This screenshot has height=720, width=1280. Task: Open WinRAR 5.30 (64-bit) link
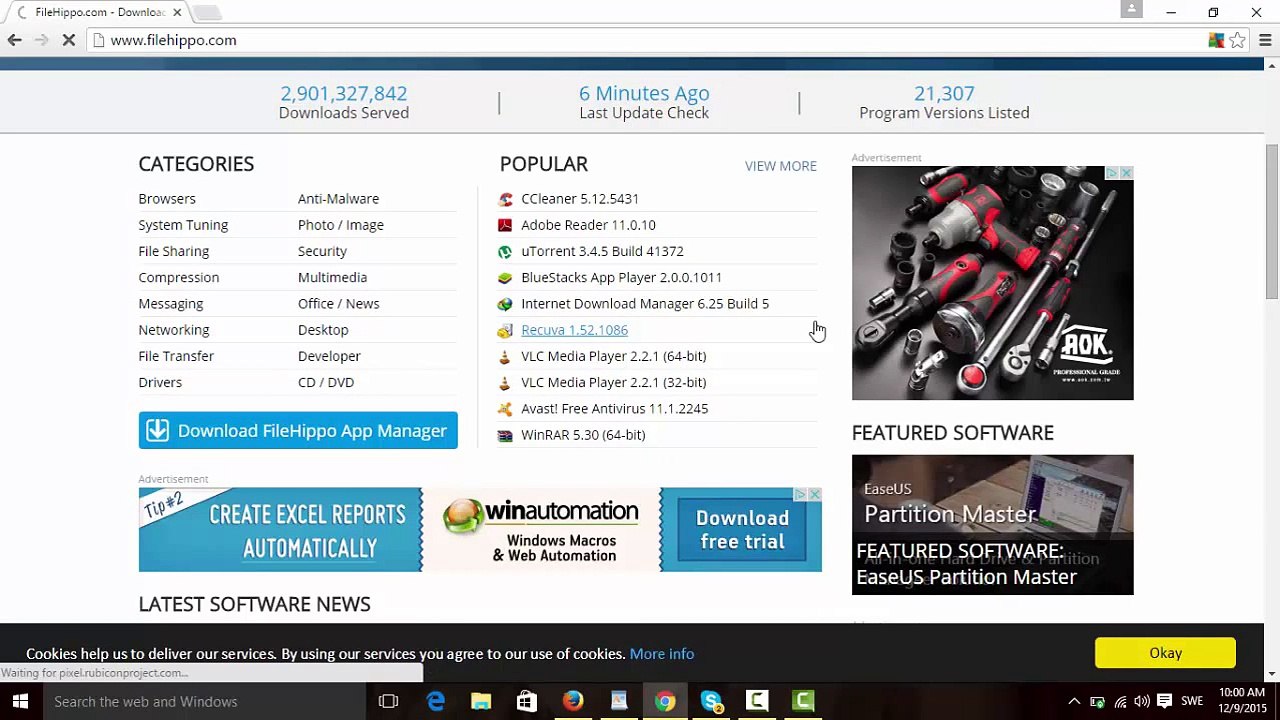point(583,435)
